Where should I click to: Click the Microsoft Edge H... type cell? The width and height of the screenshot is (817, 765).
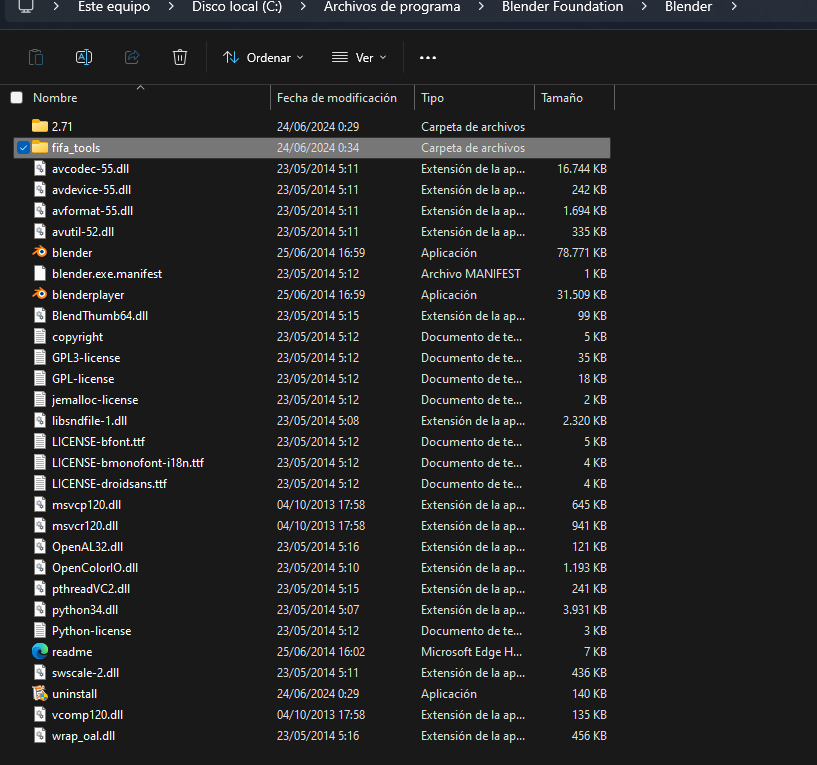click(472, 651)
